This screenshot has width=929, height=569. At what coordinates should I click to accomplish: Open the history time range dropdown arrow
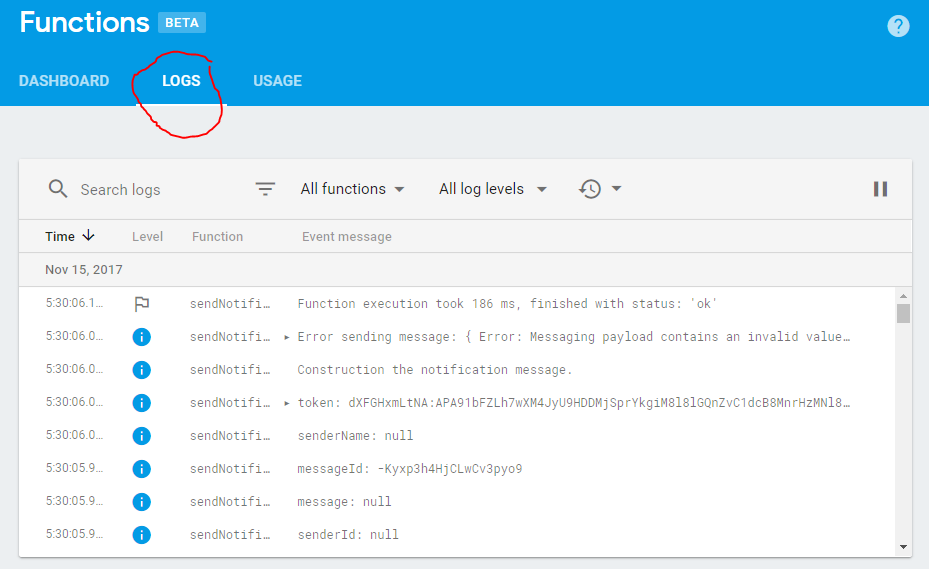(616, 189)
